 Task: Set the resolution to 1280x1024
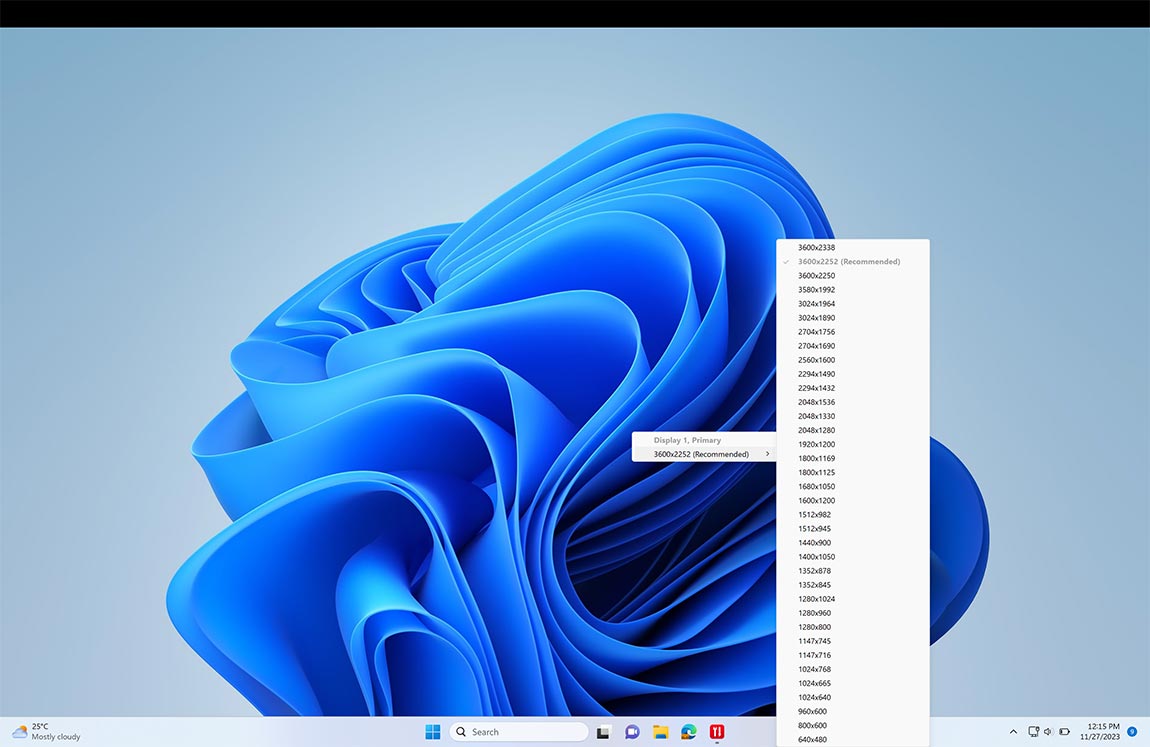click(816, 599)
